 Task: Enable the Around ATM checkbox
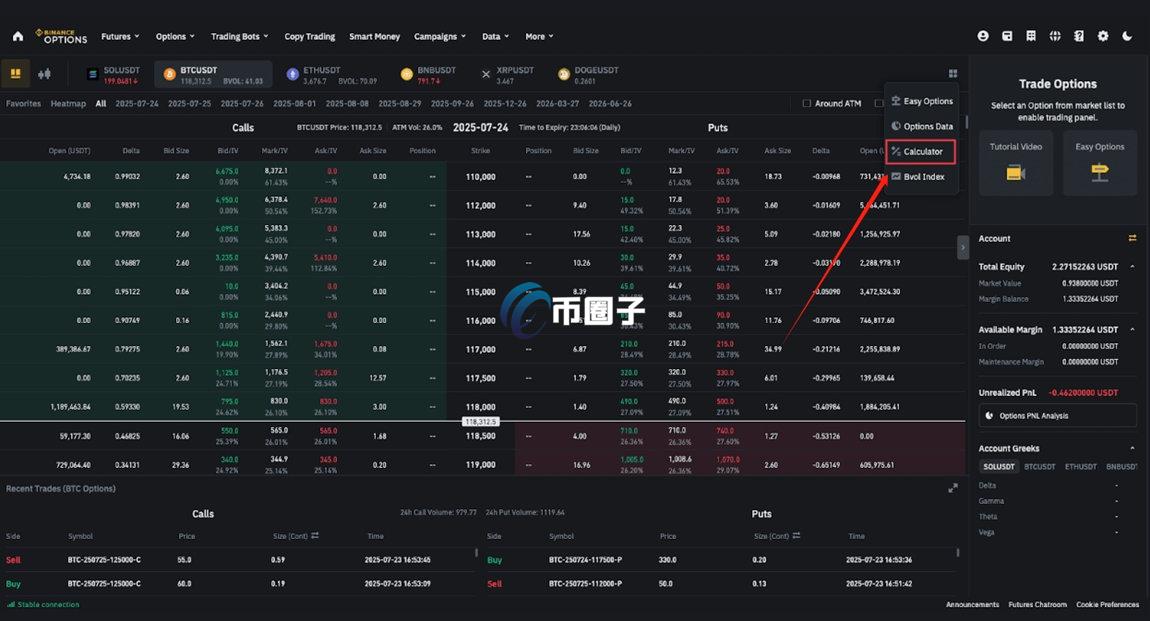click(806, 102)
